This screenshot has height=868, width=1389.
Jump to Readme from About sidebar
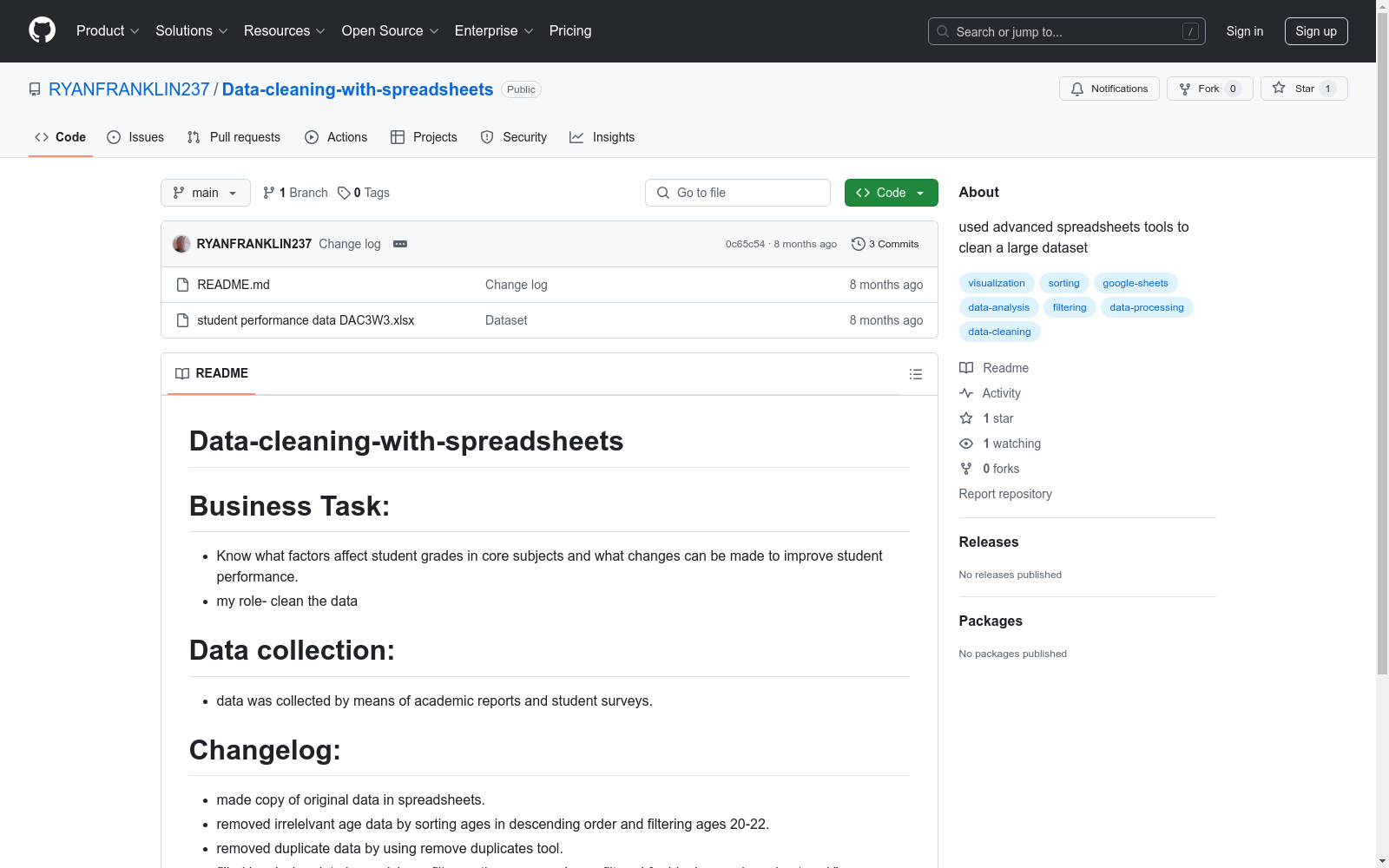pos(994,368)
